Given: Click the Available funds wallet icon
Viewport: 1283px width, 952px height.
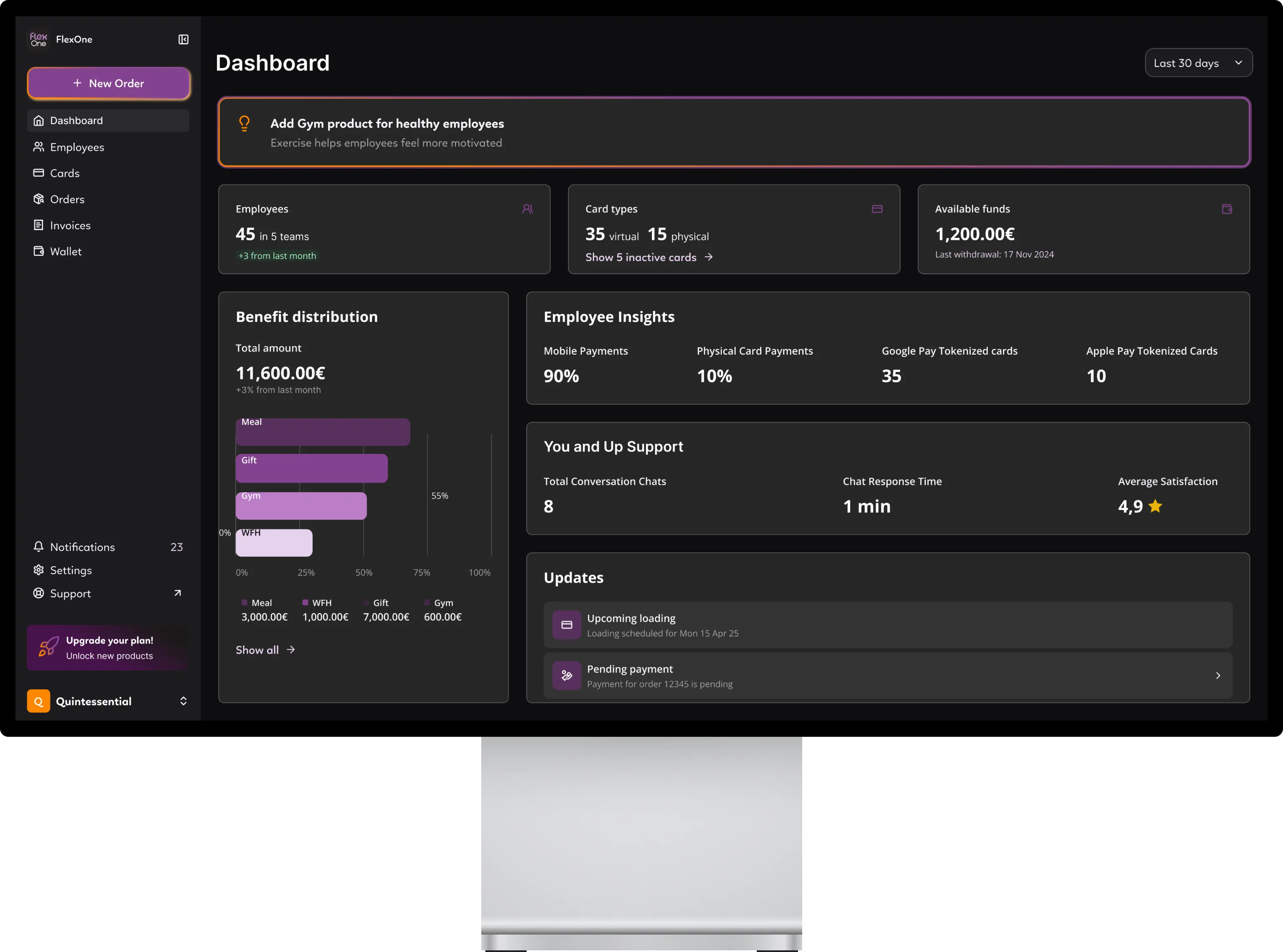Looking at the screenshot, I should pyautogui.click(x=1226, y=209).
